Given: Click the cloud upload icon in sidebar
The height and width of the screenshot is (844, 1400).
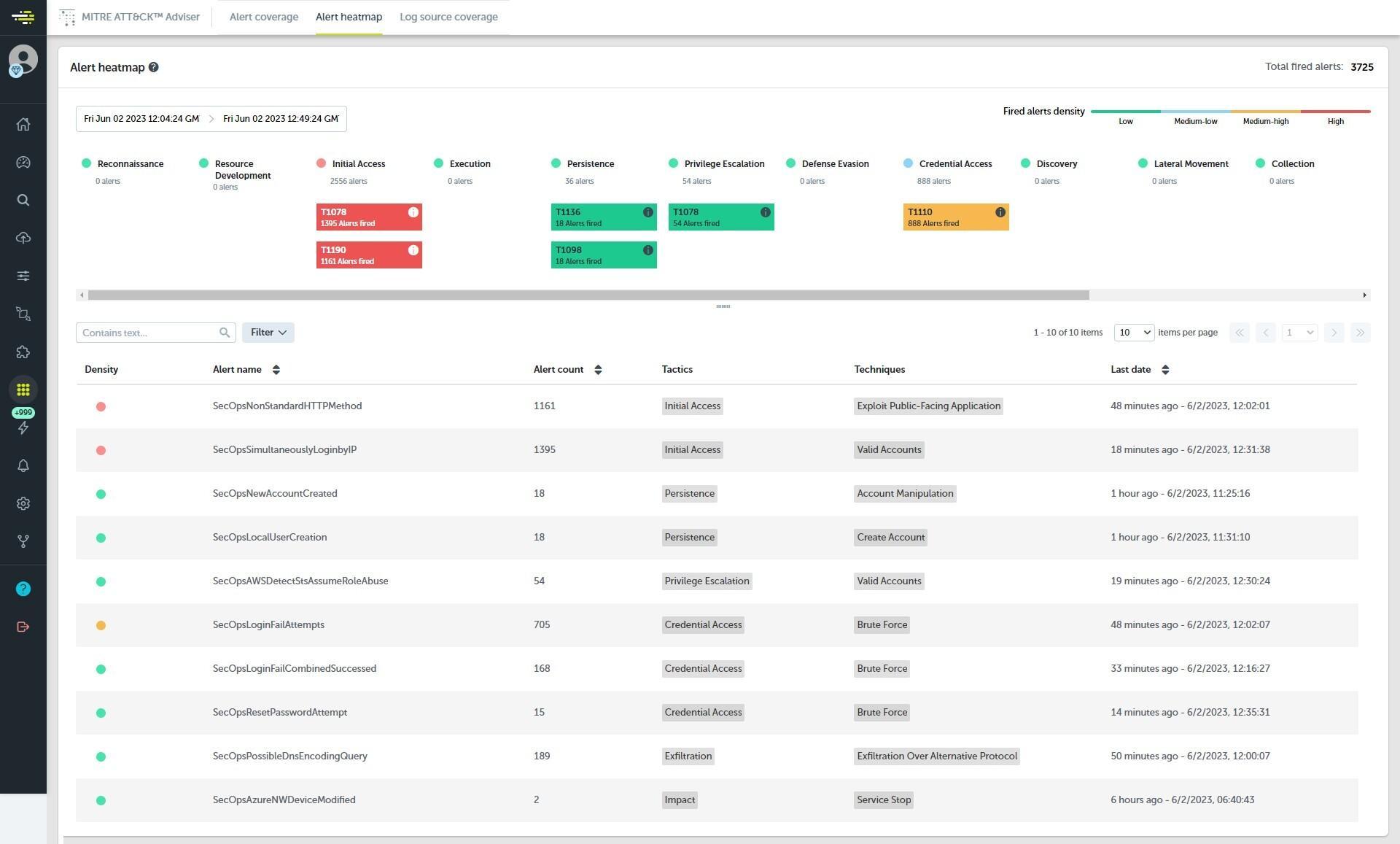Looking at the screenshot, I should tap(23, 238).
